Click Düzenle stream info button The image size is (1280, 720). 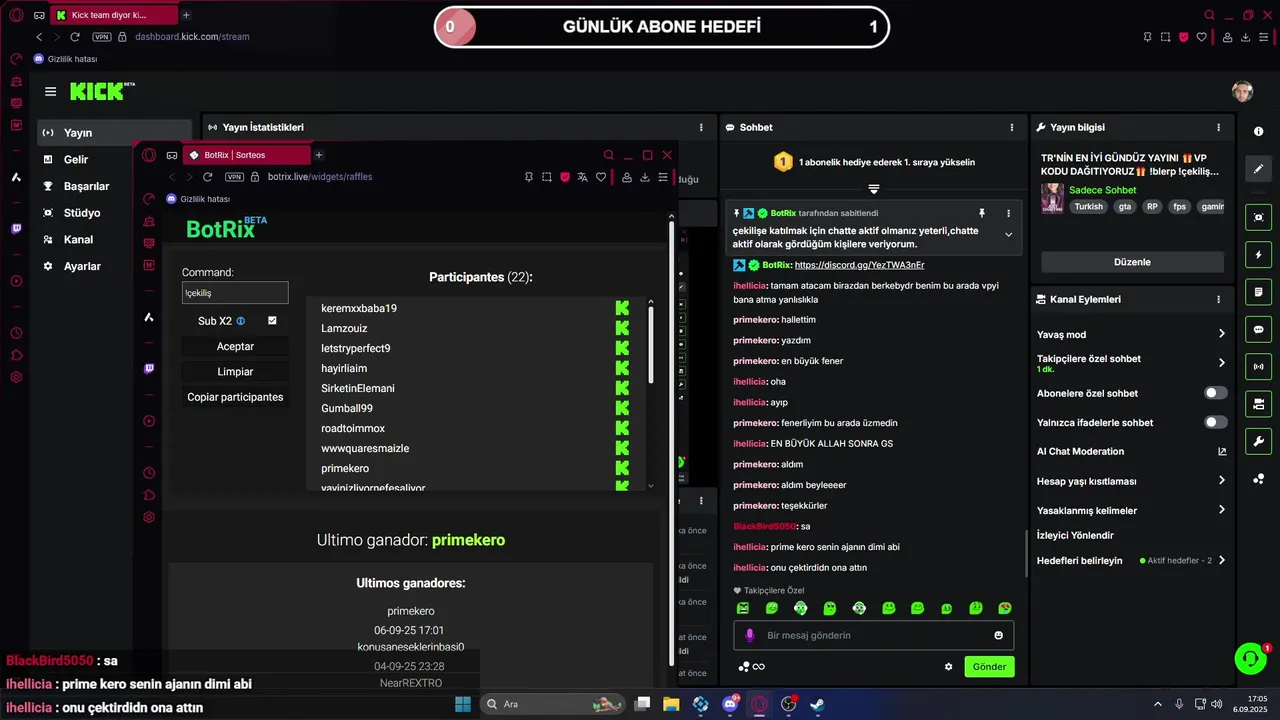click(x=1132, y=262)
